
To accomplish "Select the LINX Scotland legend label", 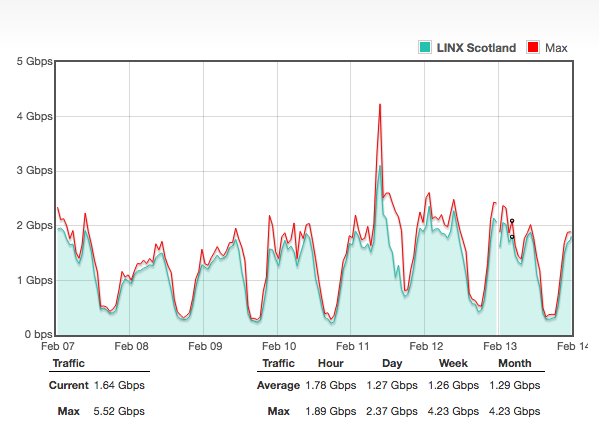I will click(476, 48).
